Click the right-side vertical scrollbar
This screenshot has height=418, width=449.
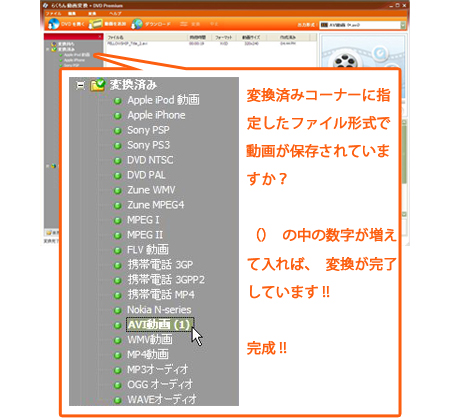(x=404, y=167)
